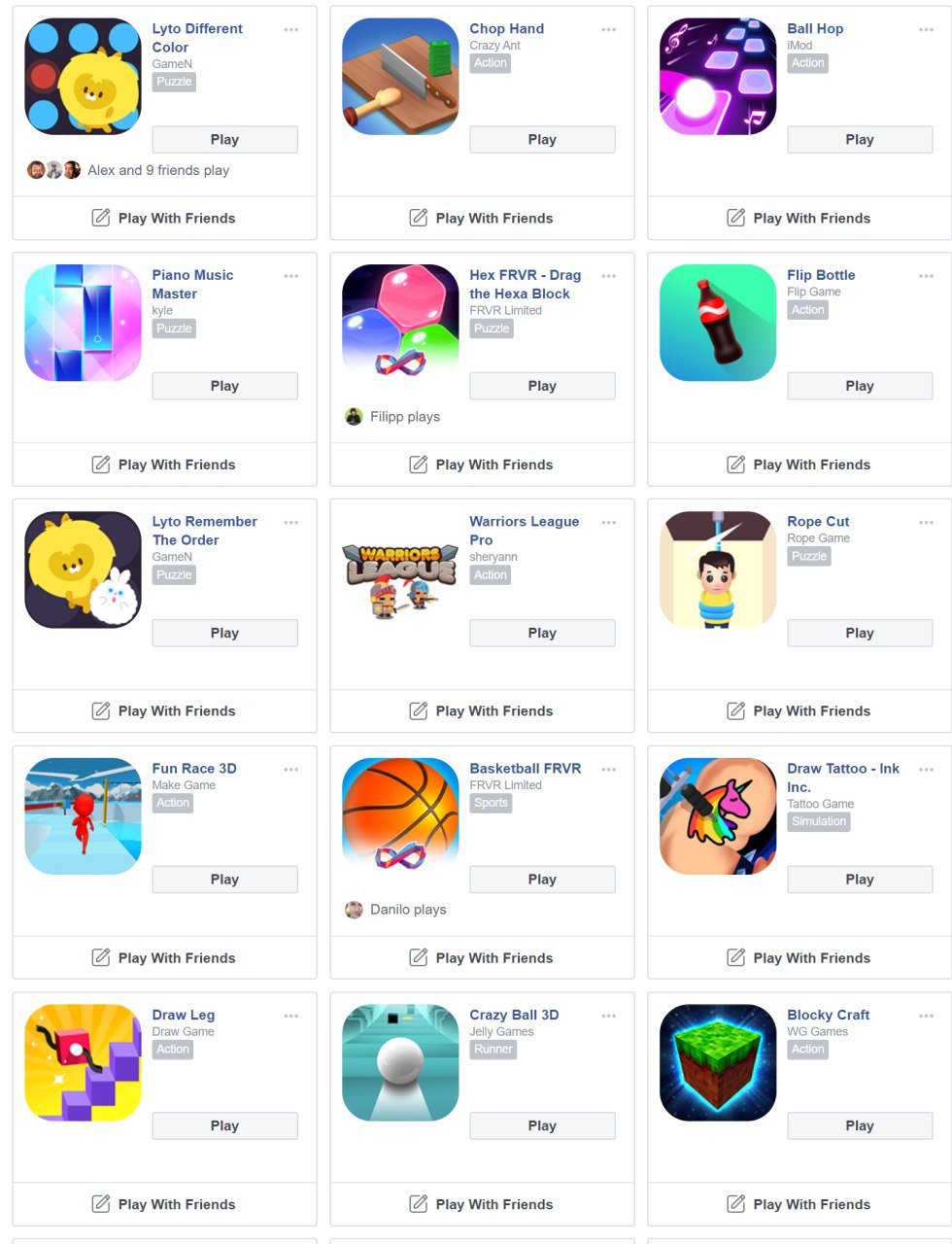Click the Ball Hop game icon
Viewport: 952px width, 1244px height.
(x=718, y=77)
